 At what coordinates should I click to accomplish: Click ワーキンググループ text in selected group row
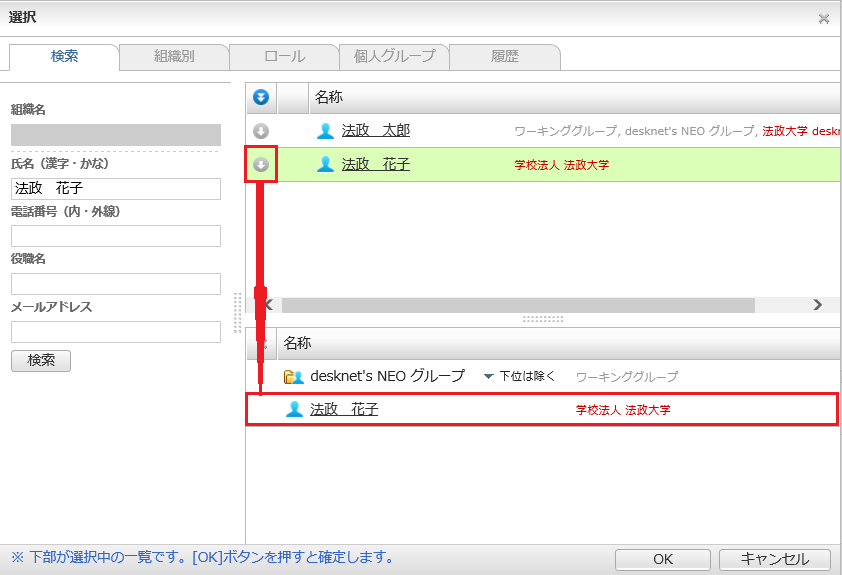pyautogui.click(x=627, y=377)
